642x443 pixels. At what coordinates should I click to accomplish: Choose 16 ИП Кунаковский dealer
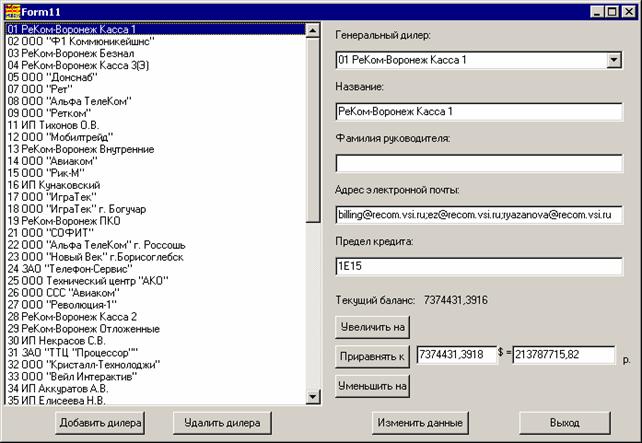(156, 185)
